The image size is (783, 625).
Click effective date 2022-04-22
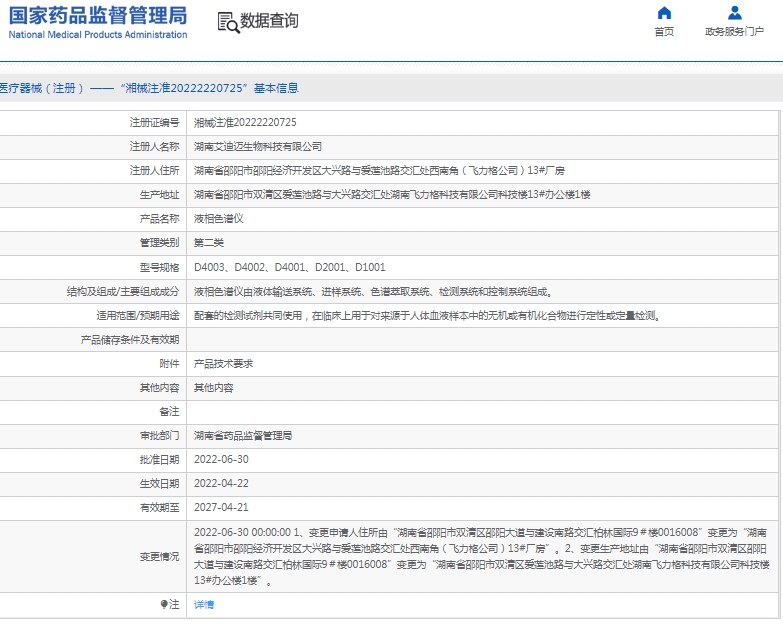(221, 483)
